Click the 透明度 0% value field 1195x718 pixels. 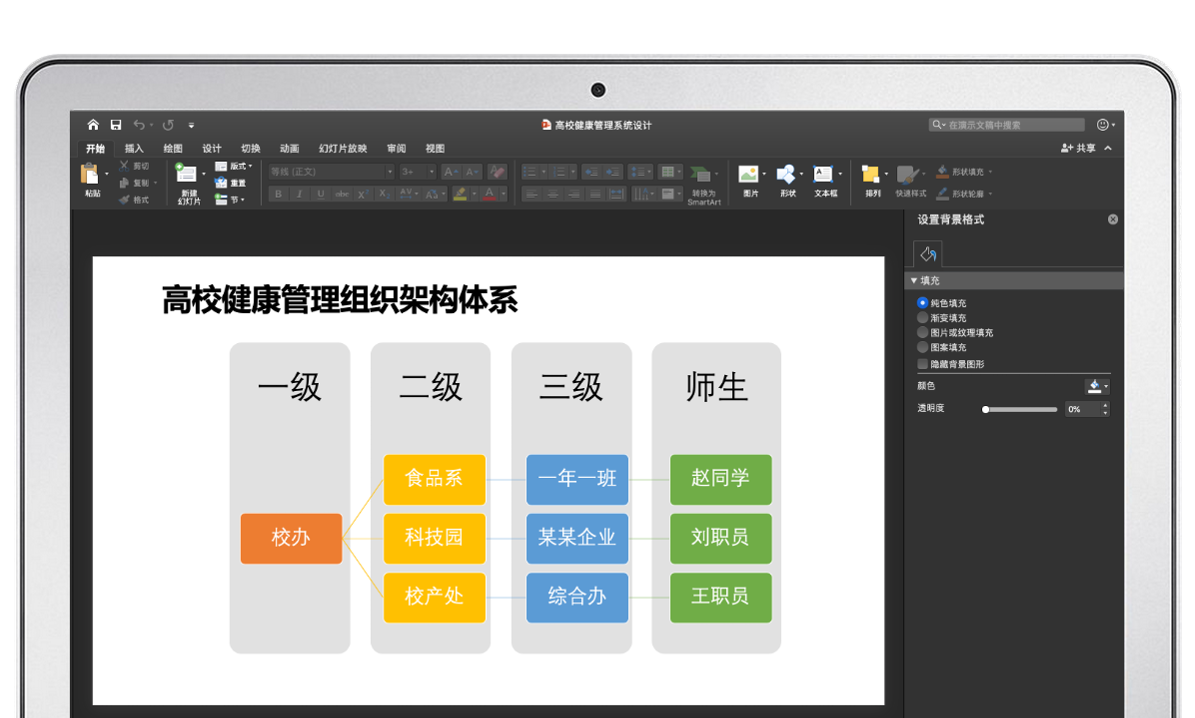(1082, 409)
